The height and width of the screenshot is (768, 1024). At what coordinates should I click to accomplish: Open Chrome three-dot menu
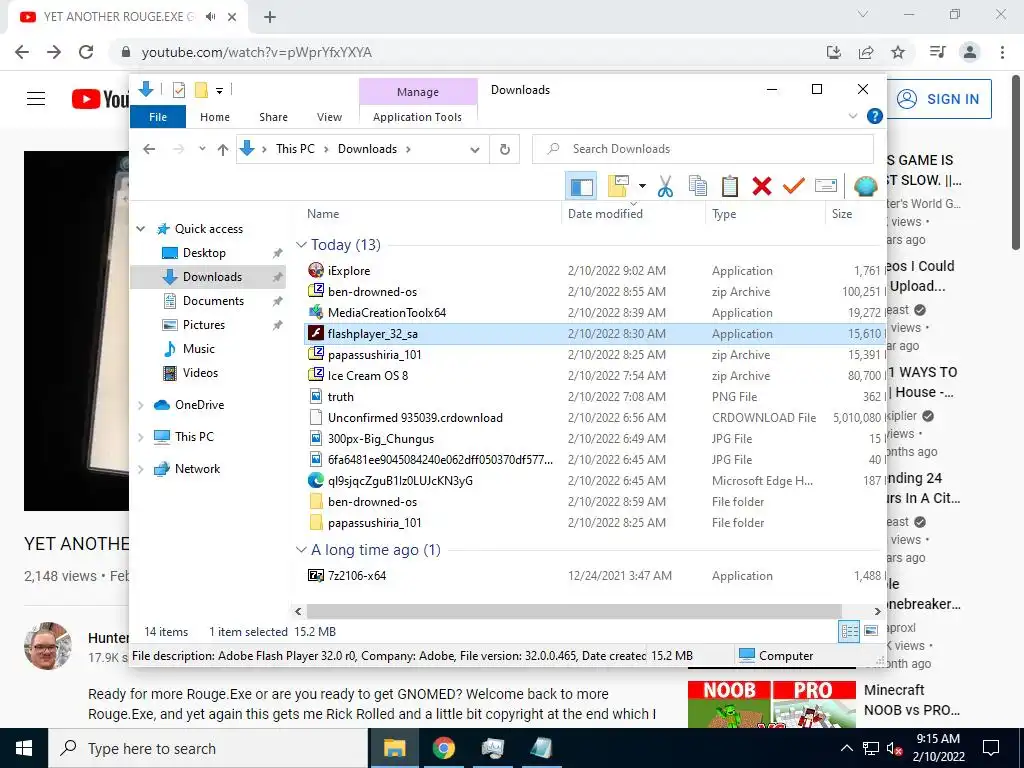tap(1002, 52)
